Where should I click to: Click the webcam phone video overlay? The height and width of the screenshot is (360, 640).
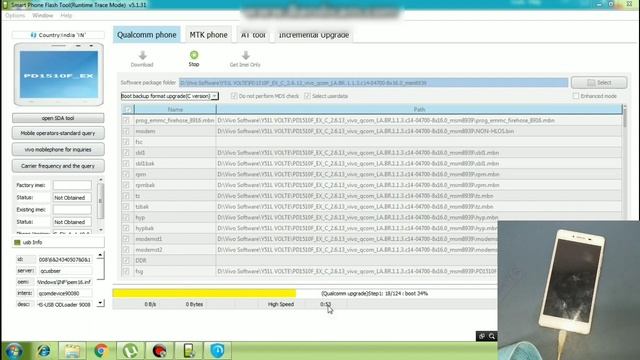(569, 290)
